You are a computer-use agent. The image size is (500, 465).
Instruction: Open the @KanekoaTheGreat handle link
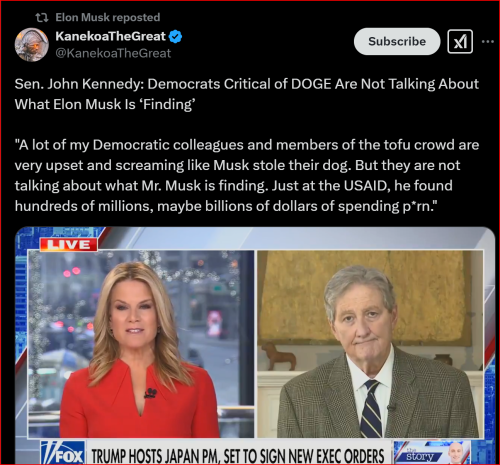pos(113,53)
